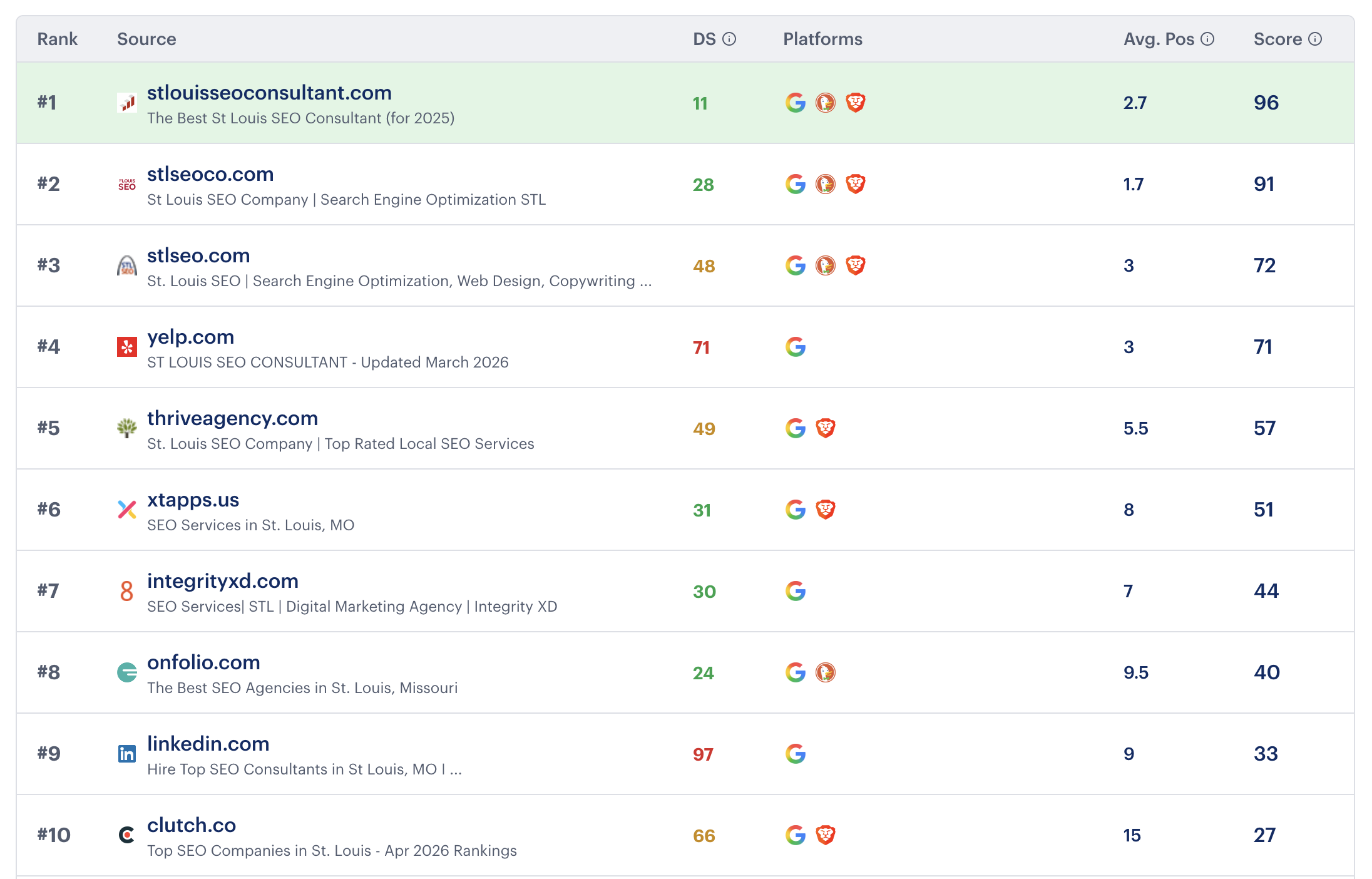Viewport: 1372px width, 879px height.
Task: Click DS value 71 for yelp.com
Action: (701, 347)
